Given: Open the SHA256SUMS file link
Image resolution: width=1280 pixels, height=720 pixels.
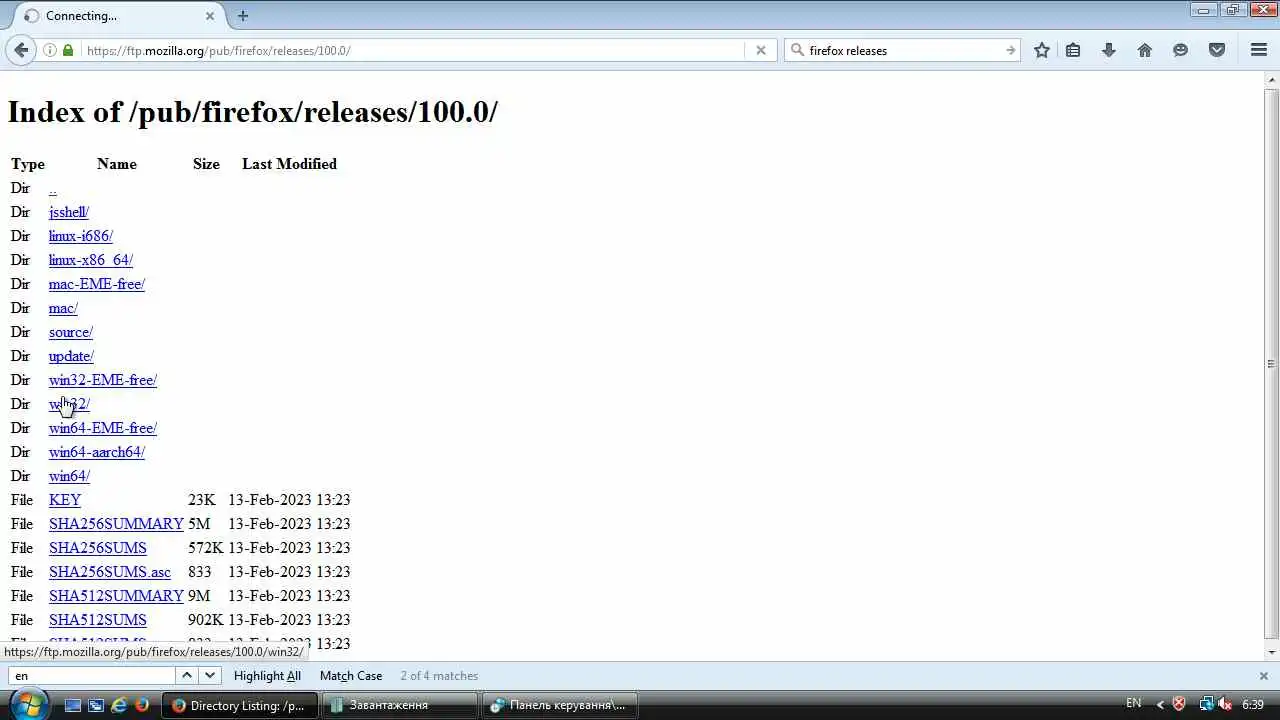Looking at the screenshot, I should (98, 548).
